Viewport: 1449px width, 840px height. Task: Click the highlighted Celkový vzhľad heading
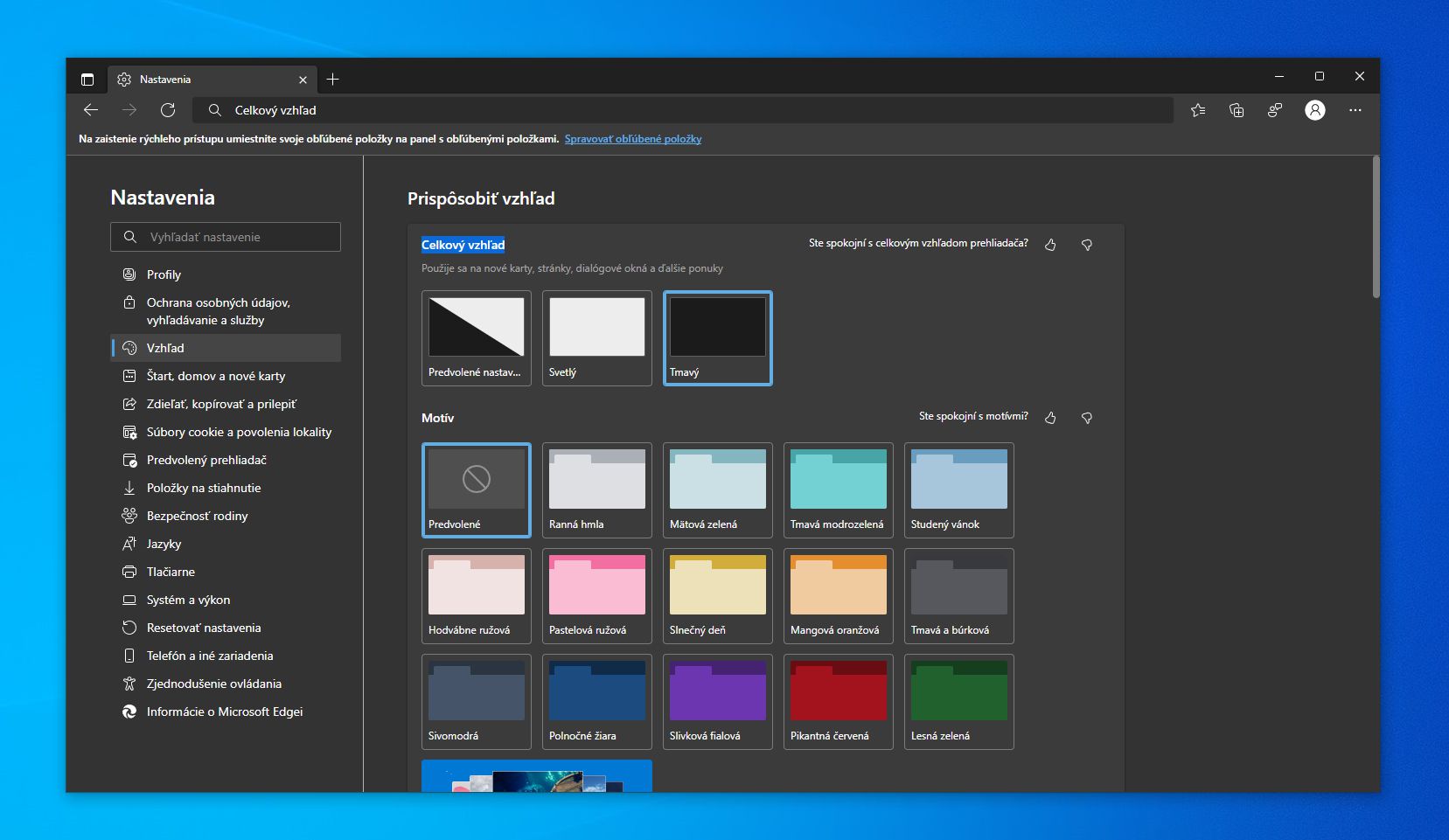(x=463, y=245)
